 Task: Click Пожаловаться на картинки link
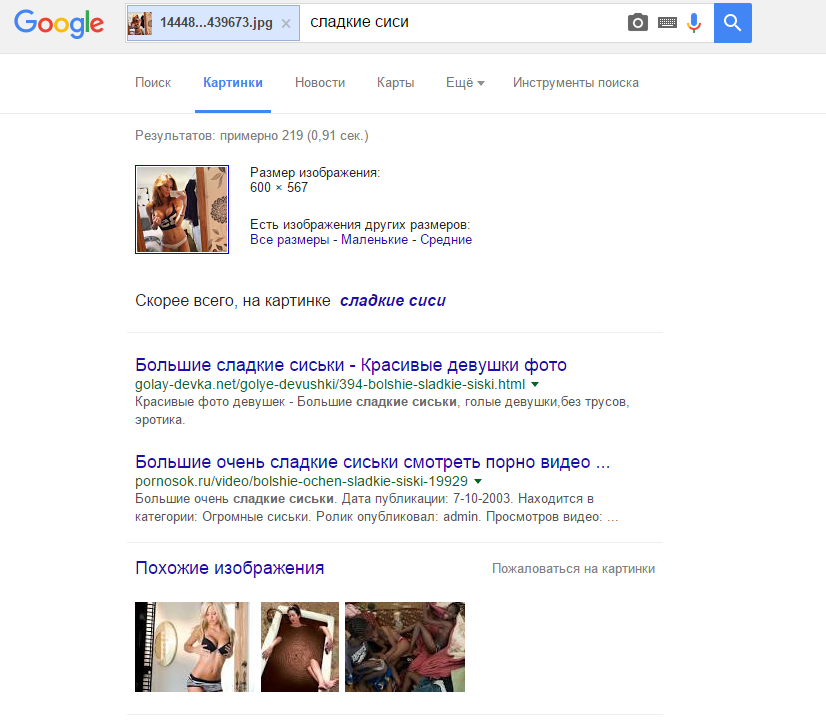pyautogui.click(x=573, y=569)
